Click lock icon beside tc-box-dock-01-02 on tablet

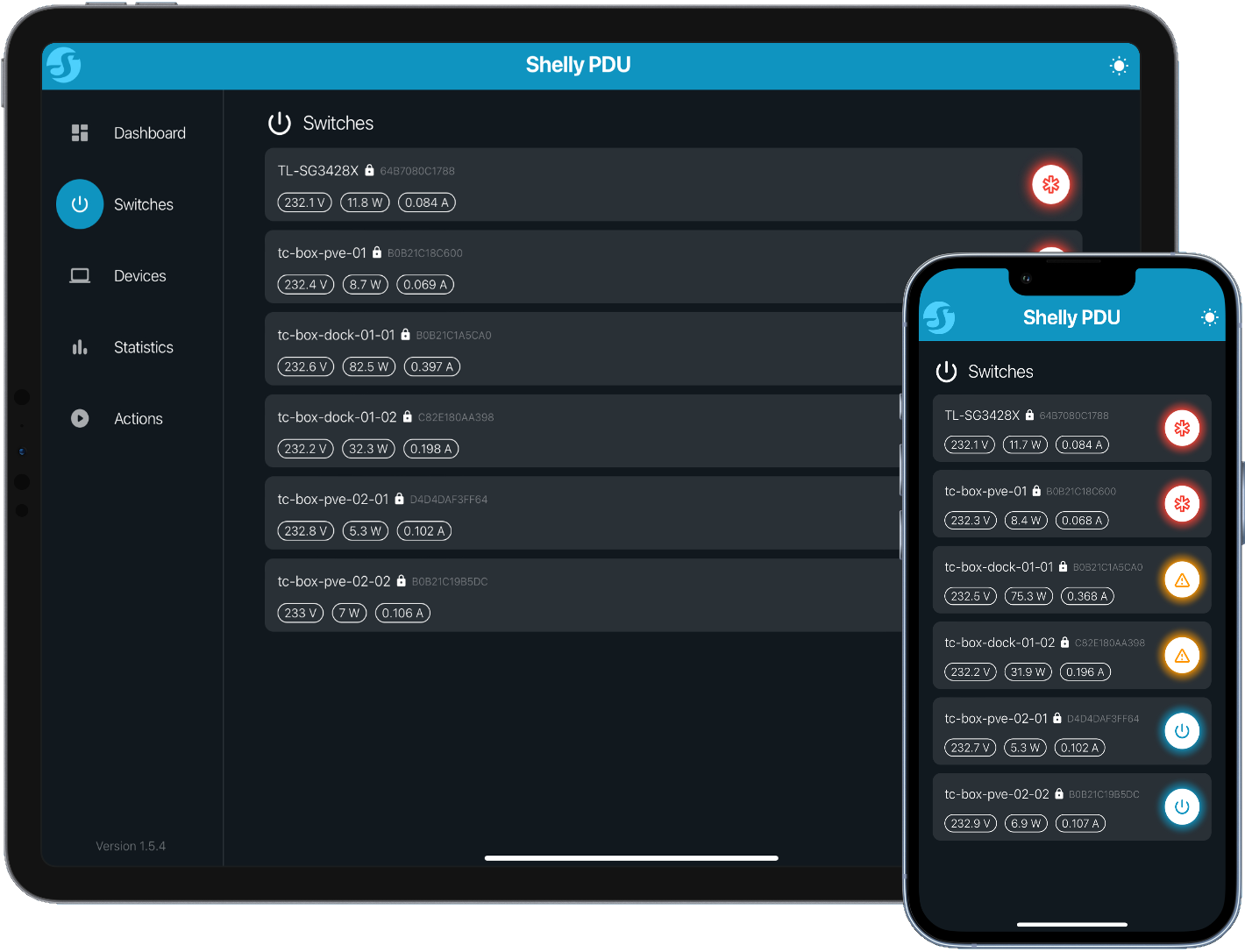(x=407, y=417)
